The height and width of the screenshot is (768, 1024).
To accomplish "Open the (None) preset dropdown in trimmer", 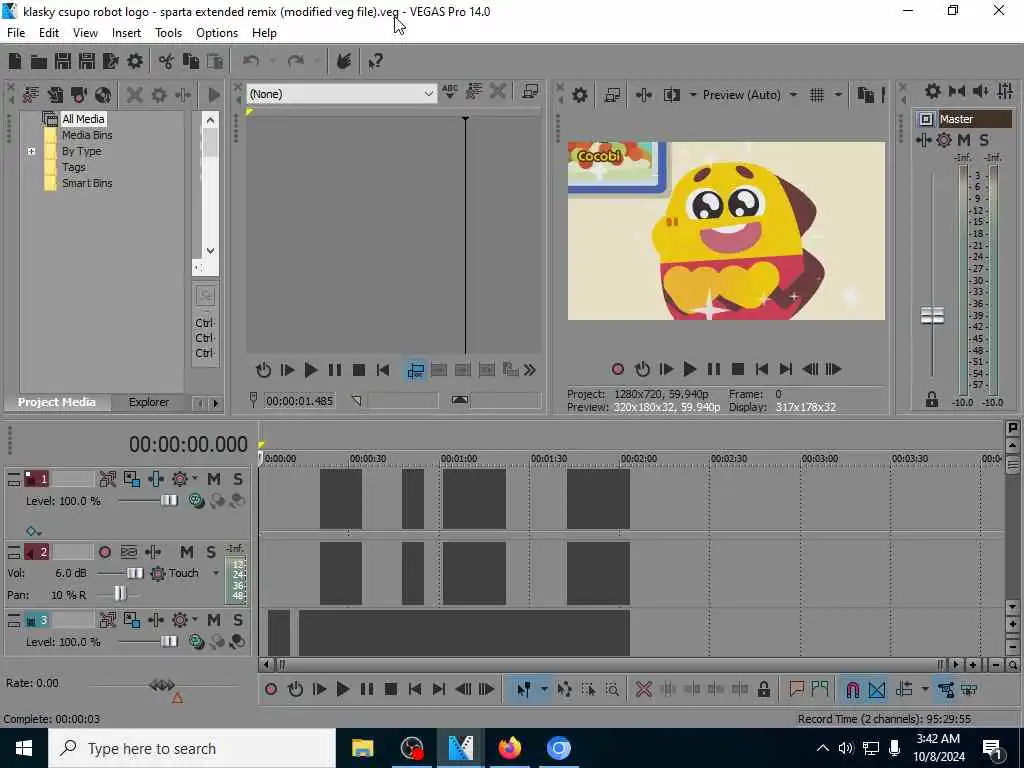I will tap(342, 94).
